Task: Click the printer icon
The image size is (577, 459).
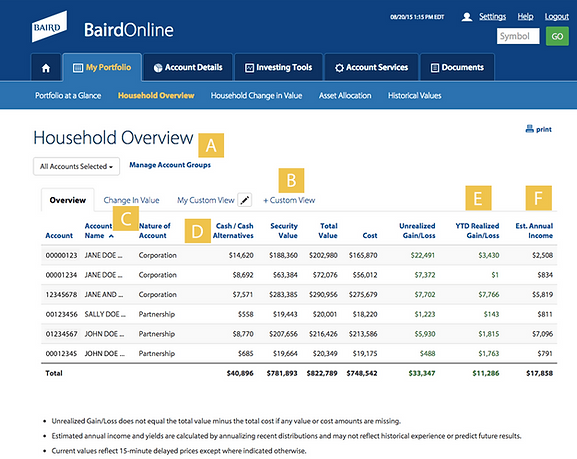Action: 530,129
